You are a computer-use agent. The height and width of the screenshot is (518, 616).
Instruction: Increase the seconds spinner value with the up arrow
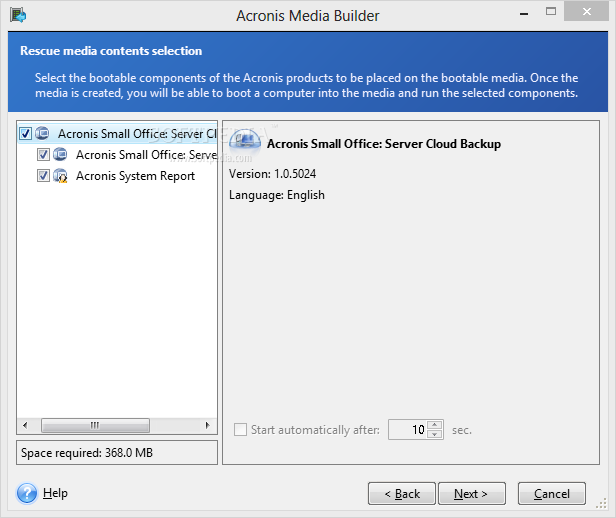(434, 425)
